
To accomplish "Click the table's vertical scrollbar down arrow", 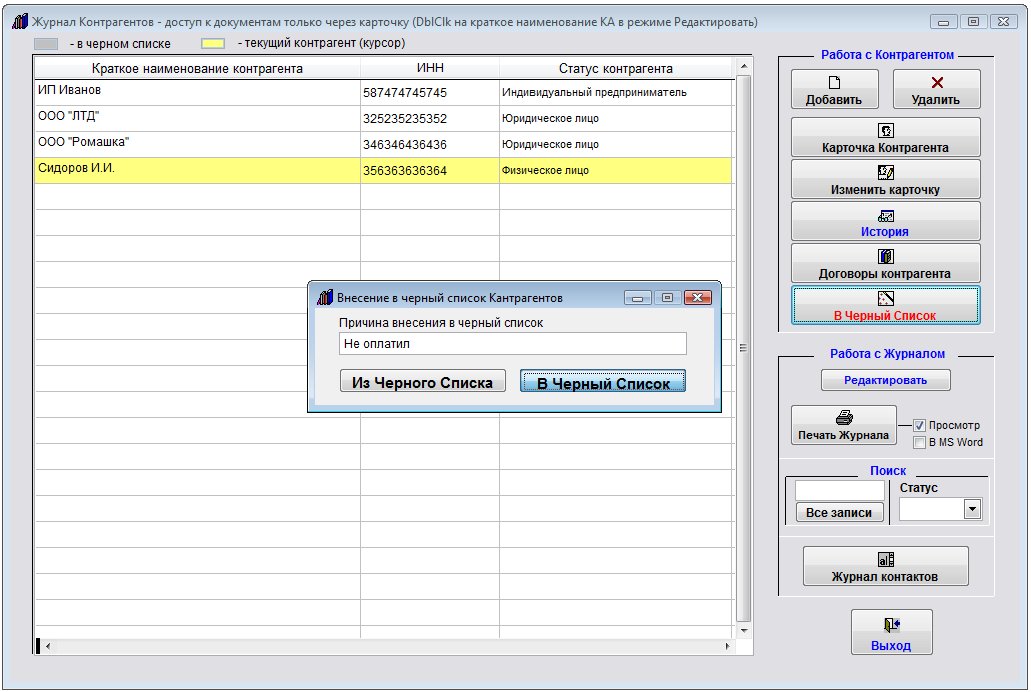I will pyautogui.click(x=742, y=631).
